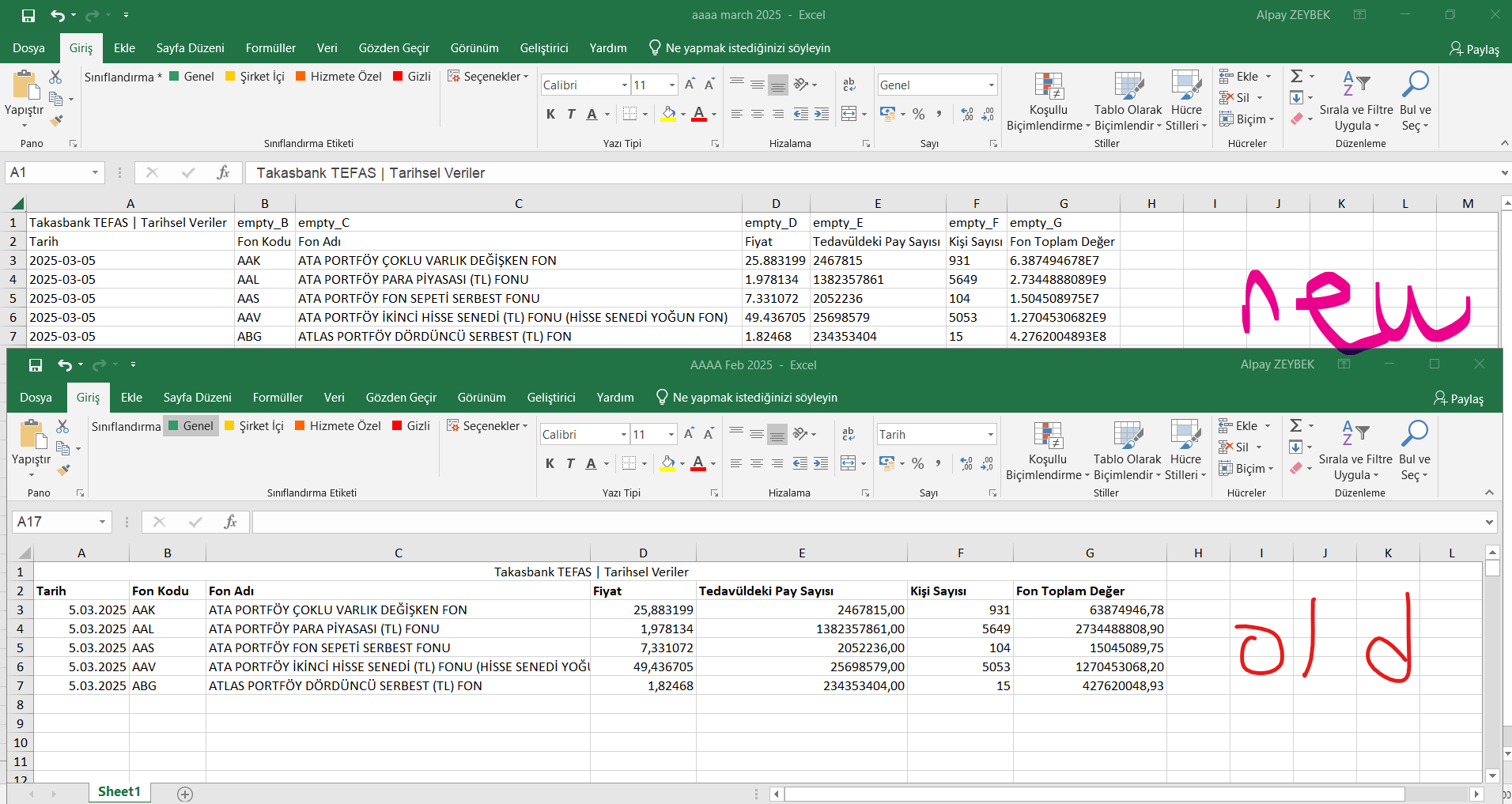This screenshot has height=804, width=1512.
Task: Open font name dropdown in Feb 2025 window
Action: [x=624, y=434]
